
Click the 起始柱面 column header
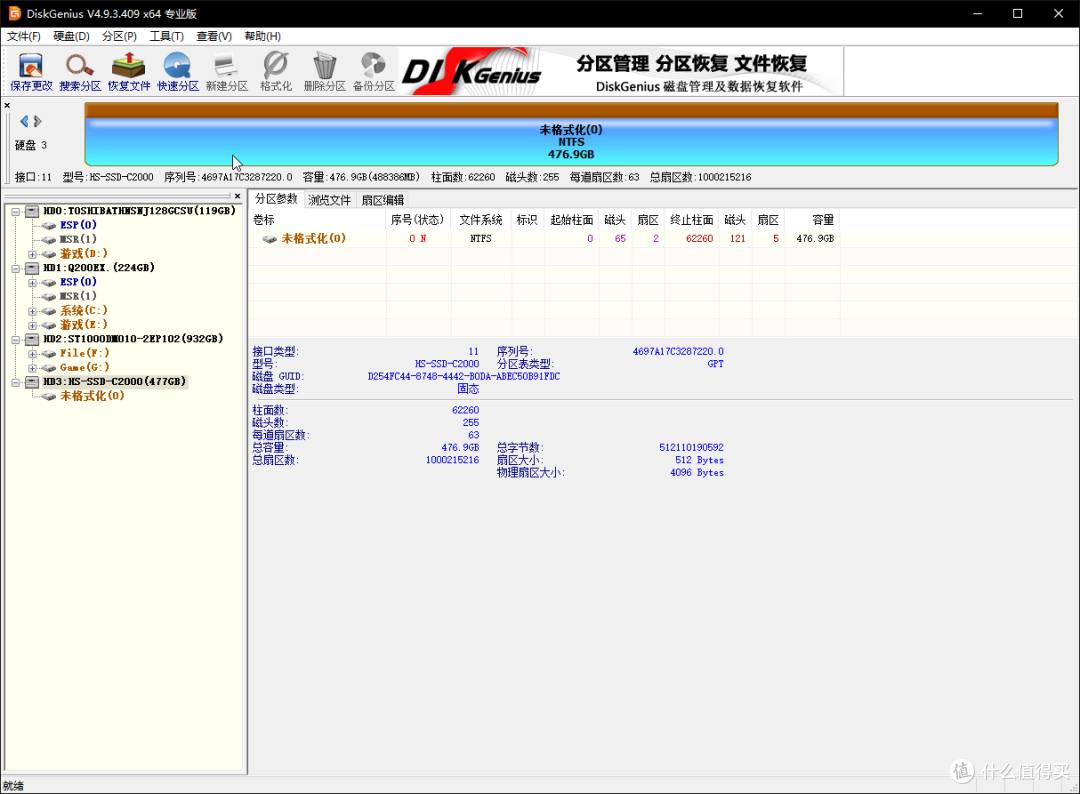coord(571,220)
